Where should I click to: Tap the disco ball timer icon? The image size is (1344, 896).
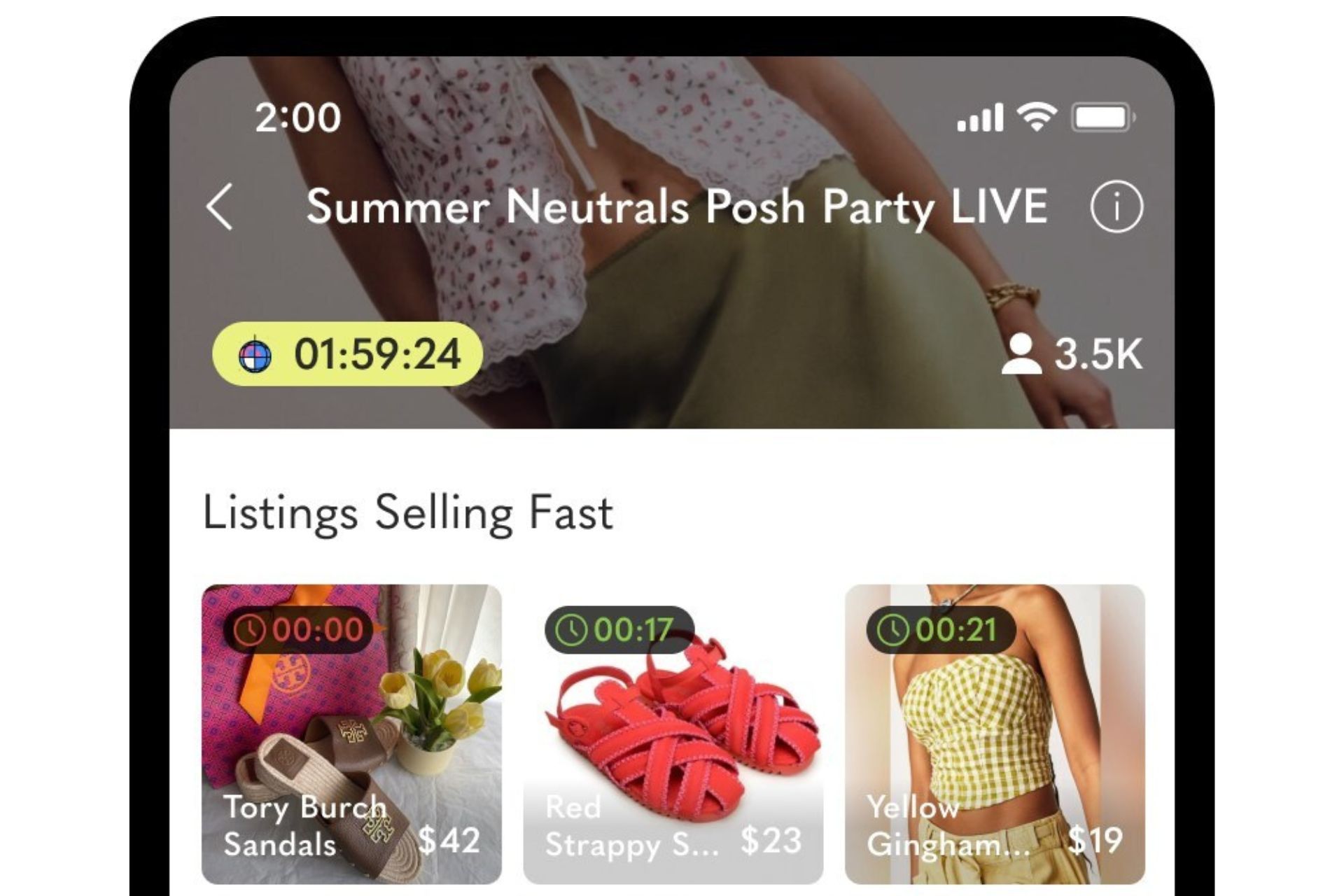255,355
